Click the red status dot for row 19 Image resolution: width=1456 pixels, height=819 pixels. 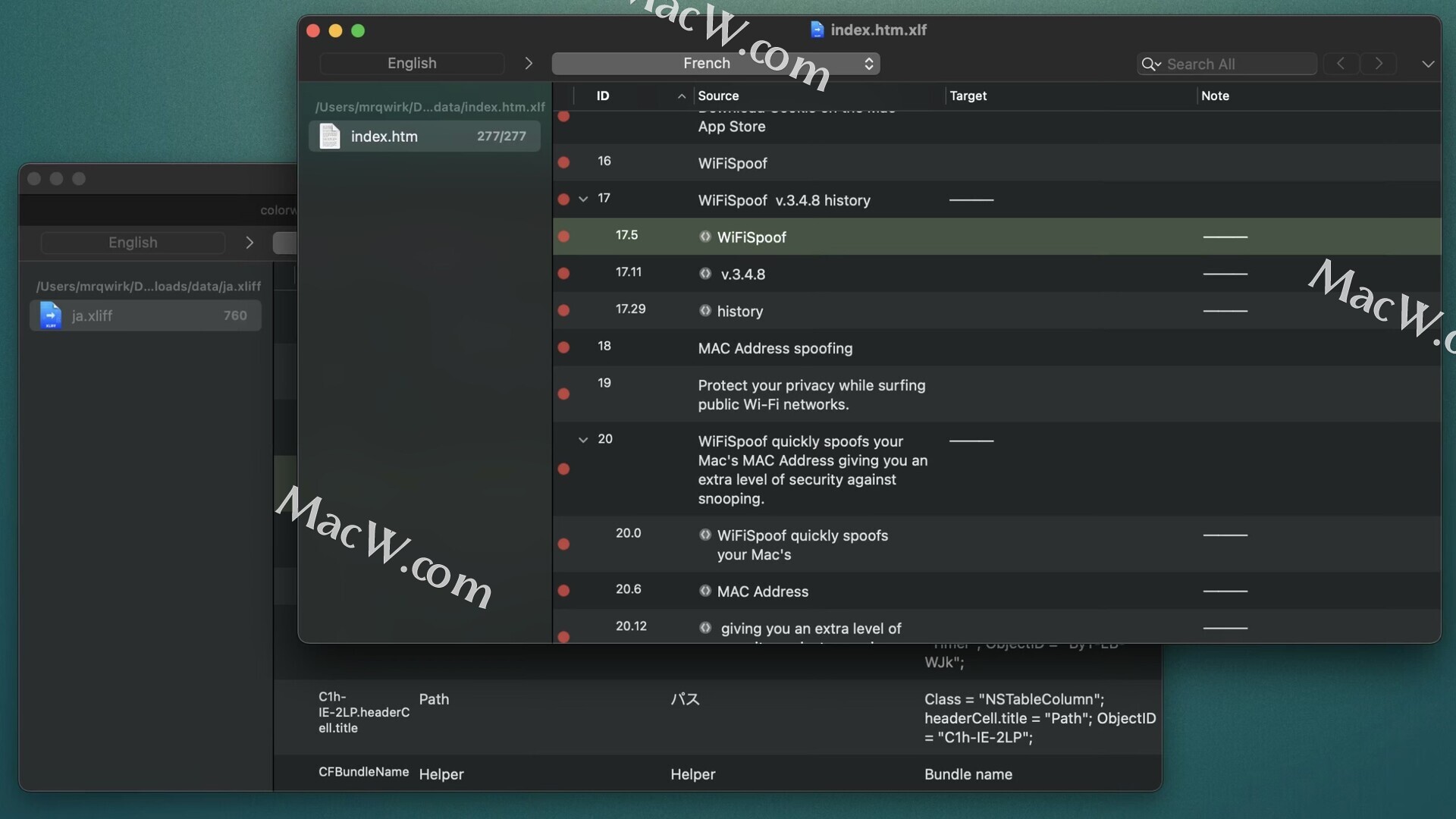point(563,394)
